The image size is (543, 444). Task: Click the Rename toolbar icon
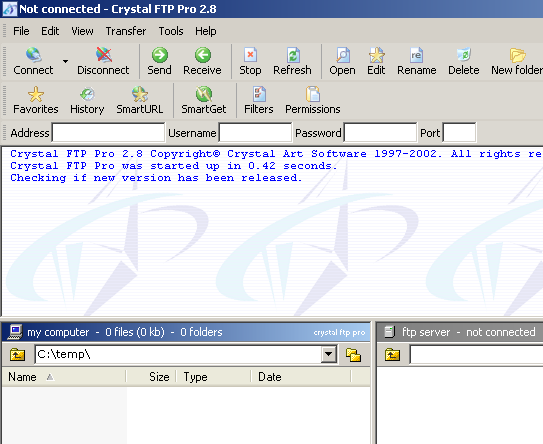416,55
